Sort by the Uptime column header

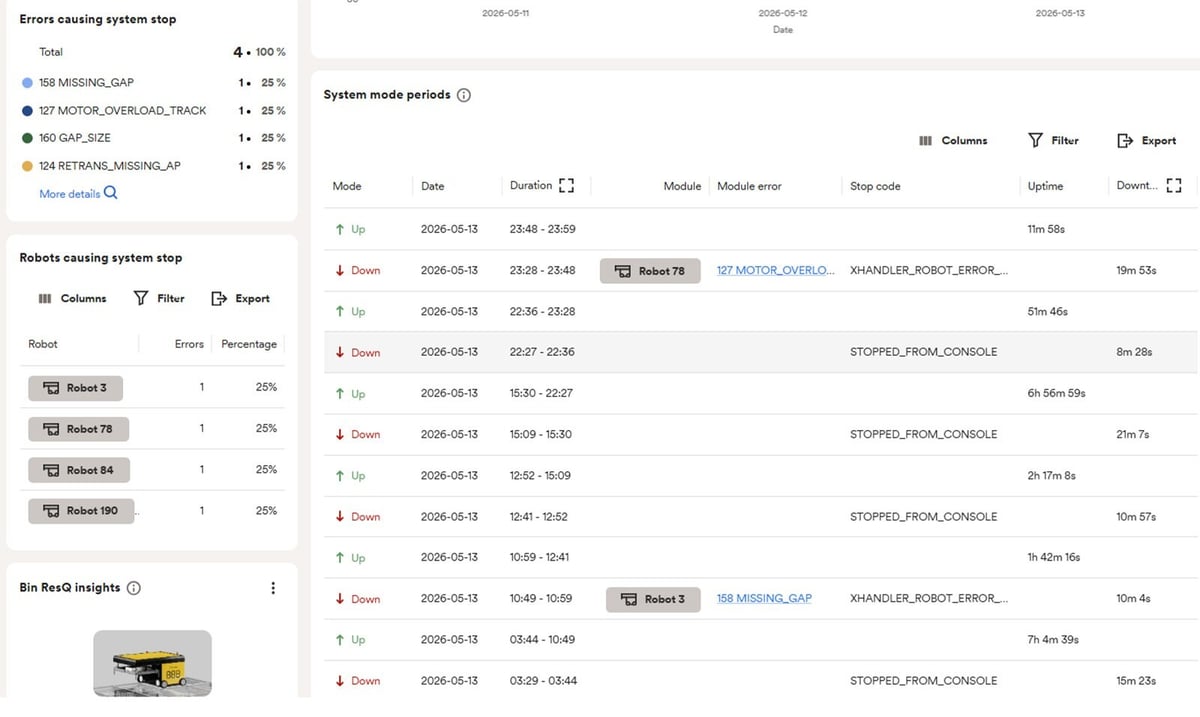pos(1045,186)
